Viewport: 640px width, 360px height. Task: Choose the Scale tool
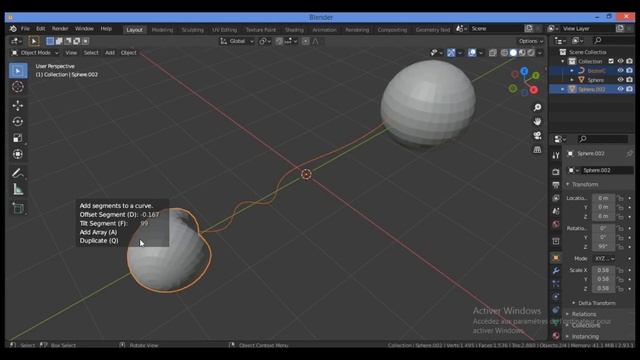coord(18,138)
